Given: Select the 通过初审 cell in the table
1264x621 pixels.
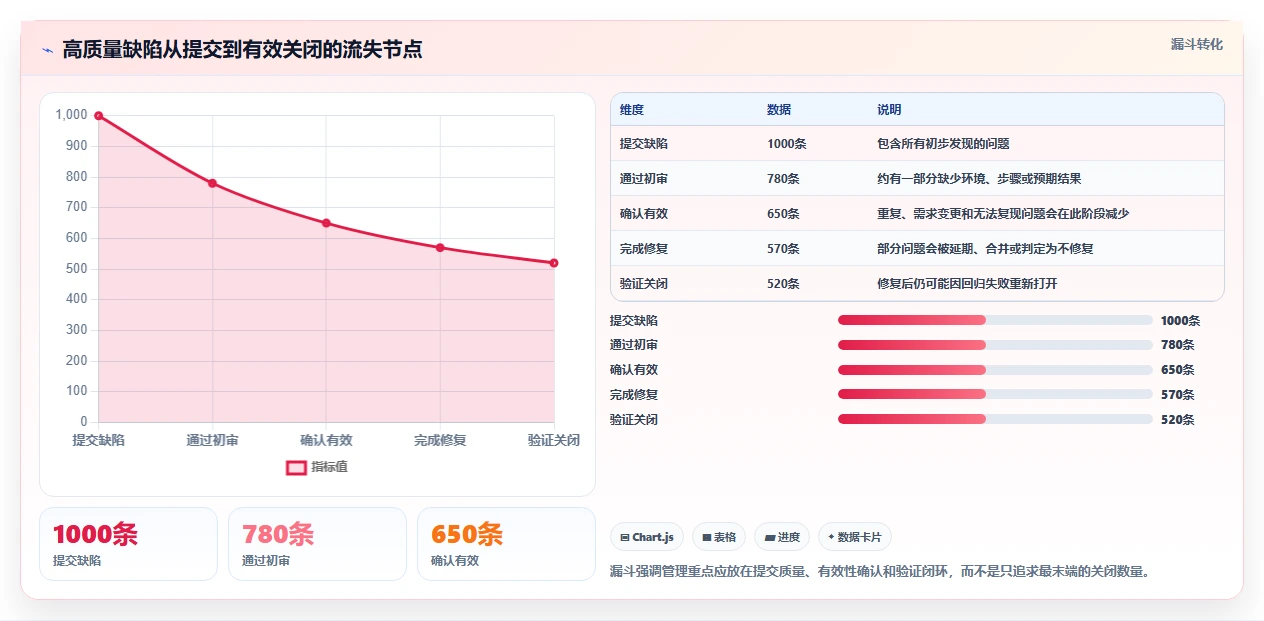Looking at the screenshot, I should click(644, 179).
